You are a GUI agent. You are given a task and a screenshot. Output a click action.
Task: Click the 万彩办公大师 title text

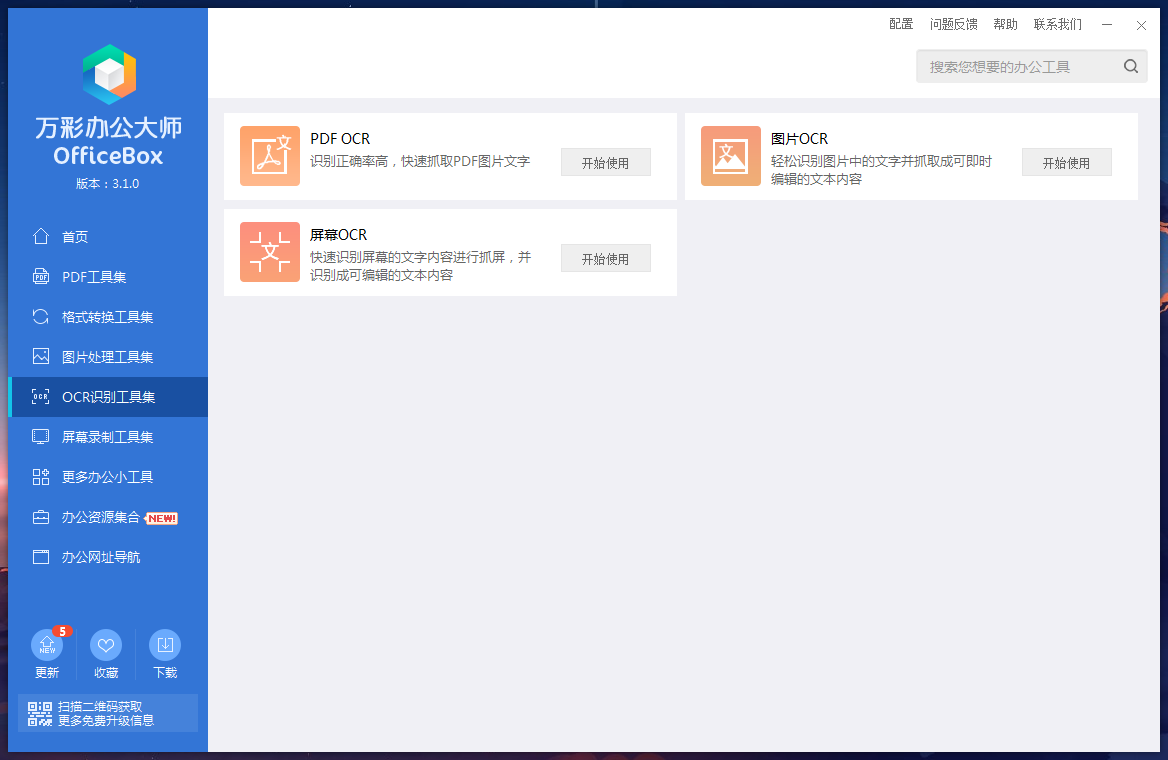tap(109, 127)
